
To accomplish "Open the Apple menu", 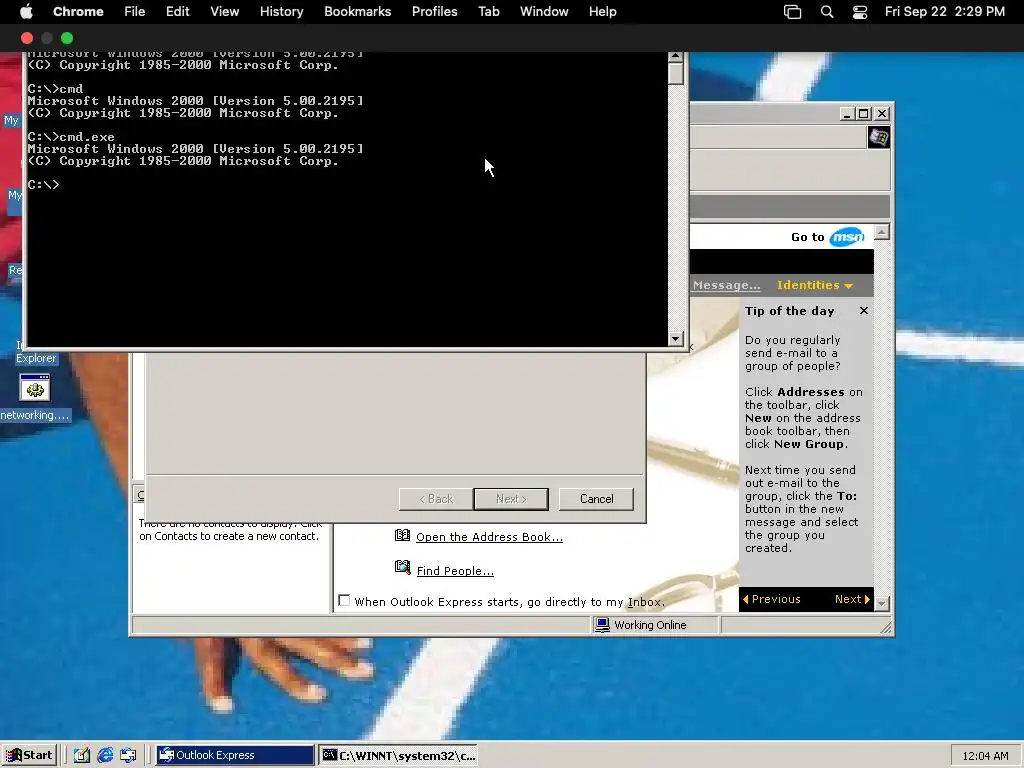I will [x=26, y=12].
